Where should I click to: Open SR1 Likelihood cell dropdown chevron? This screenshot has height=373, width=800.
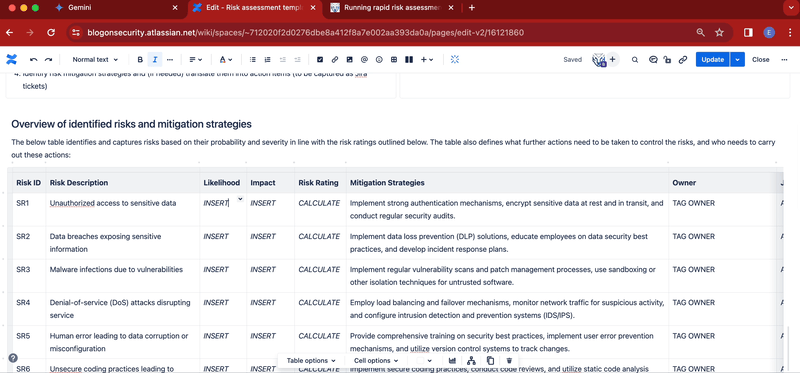[x=240, y=200]
